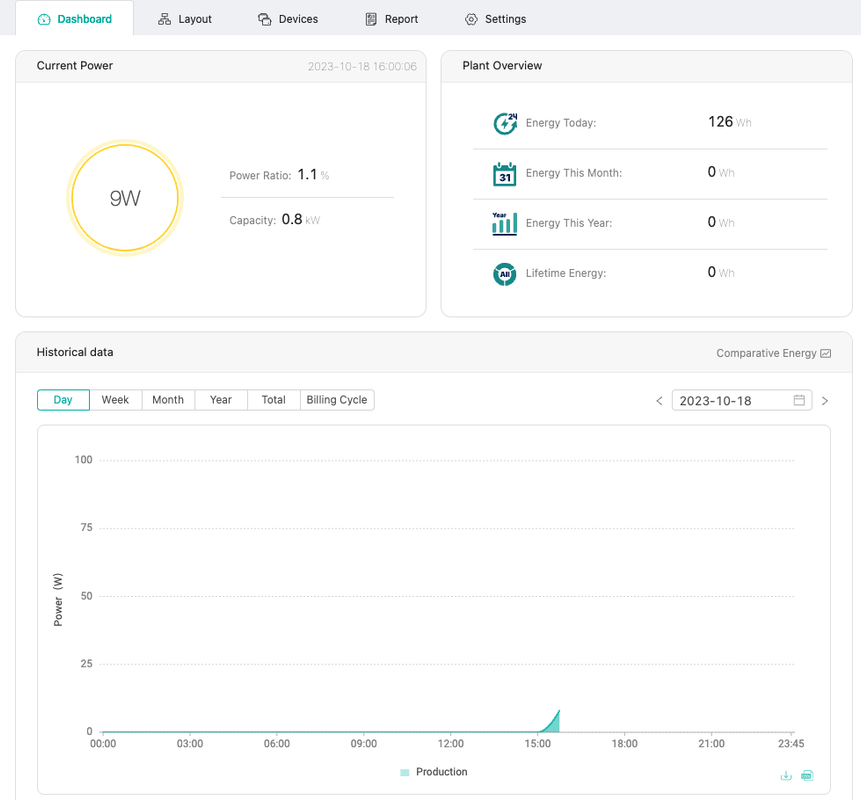Click the Plant Overview heading

502,65
